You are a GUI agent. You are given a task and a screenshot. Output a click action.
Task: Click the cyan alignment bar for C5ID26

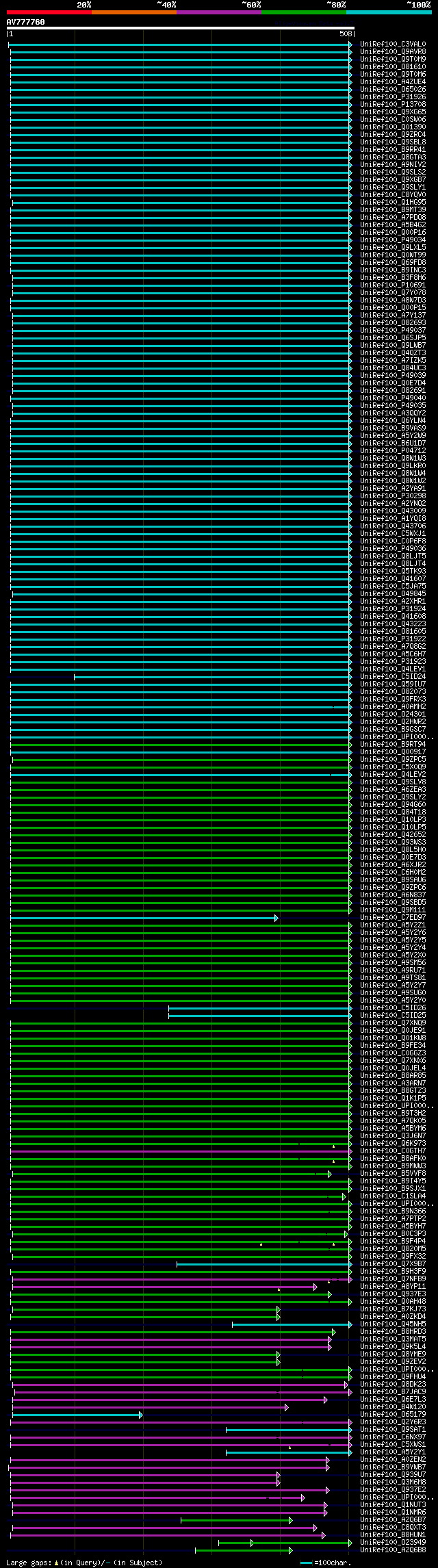[260, 1008]
